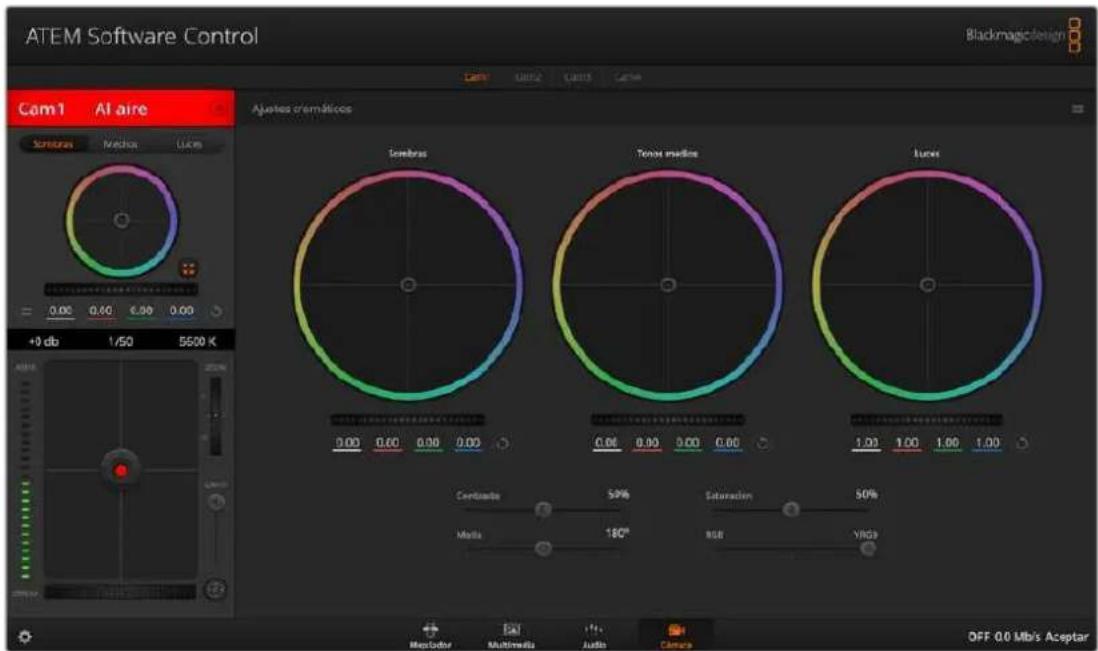The width and height of the screenshot is (1098, 651).
Task: Click the master wheel strip under Tonos medios wheel
Action: pyautogui.click(x=667, y=420)
